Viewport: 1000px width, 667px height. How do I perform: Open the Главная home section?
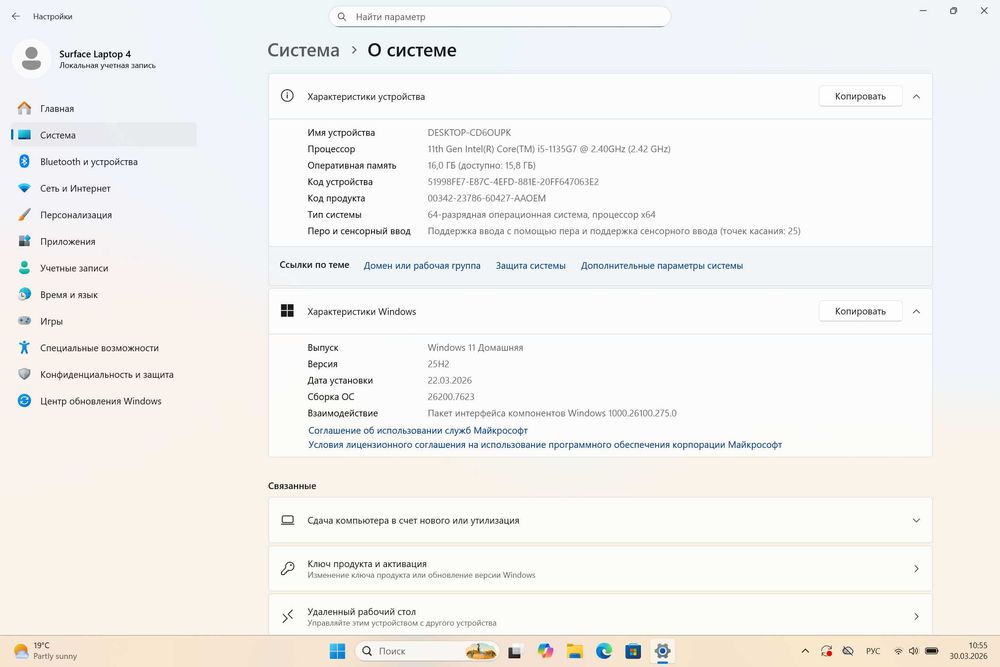coord(103,108)
